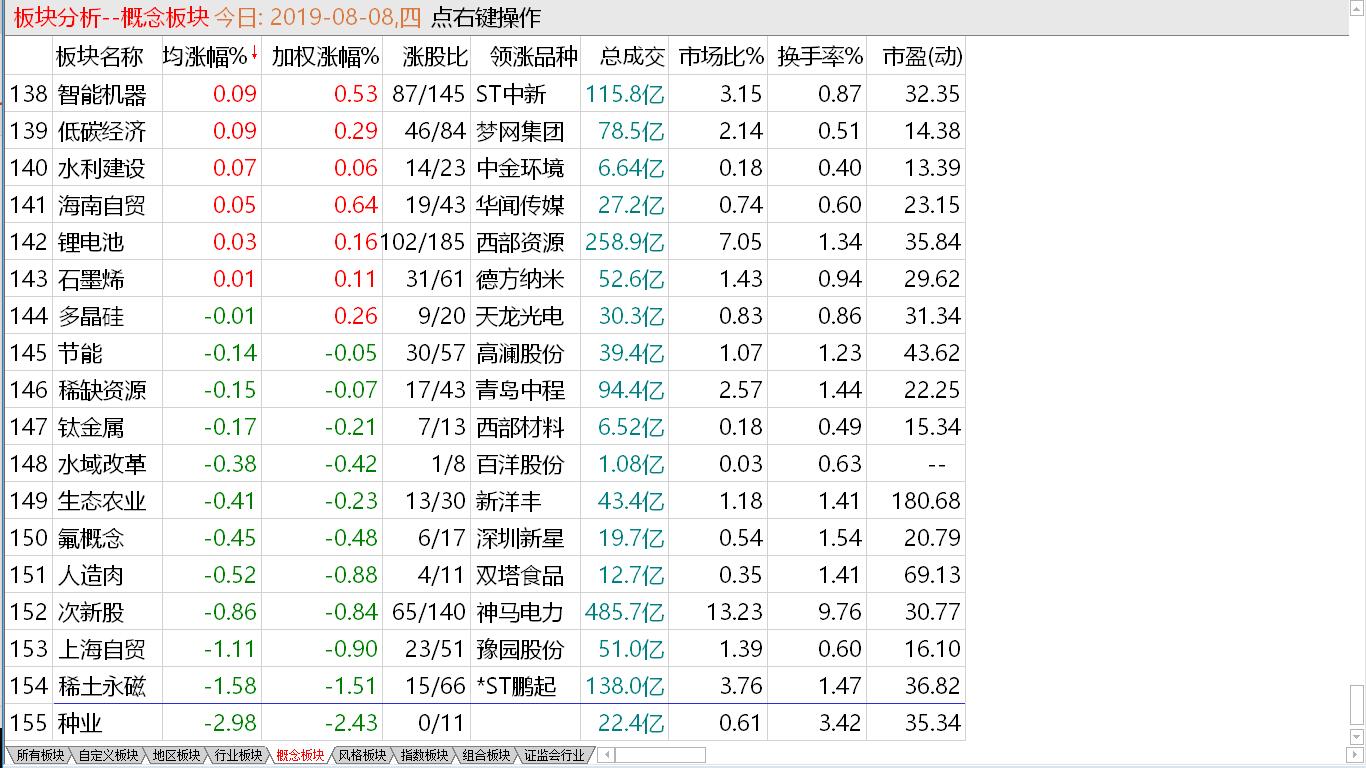Viewport: 1366px width, 768px height.
Task: Click leading stock 深圳新星
Action: 520,538
